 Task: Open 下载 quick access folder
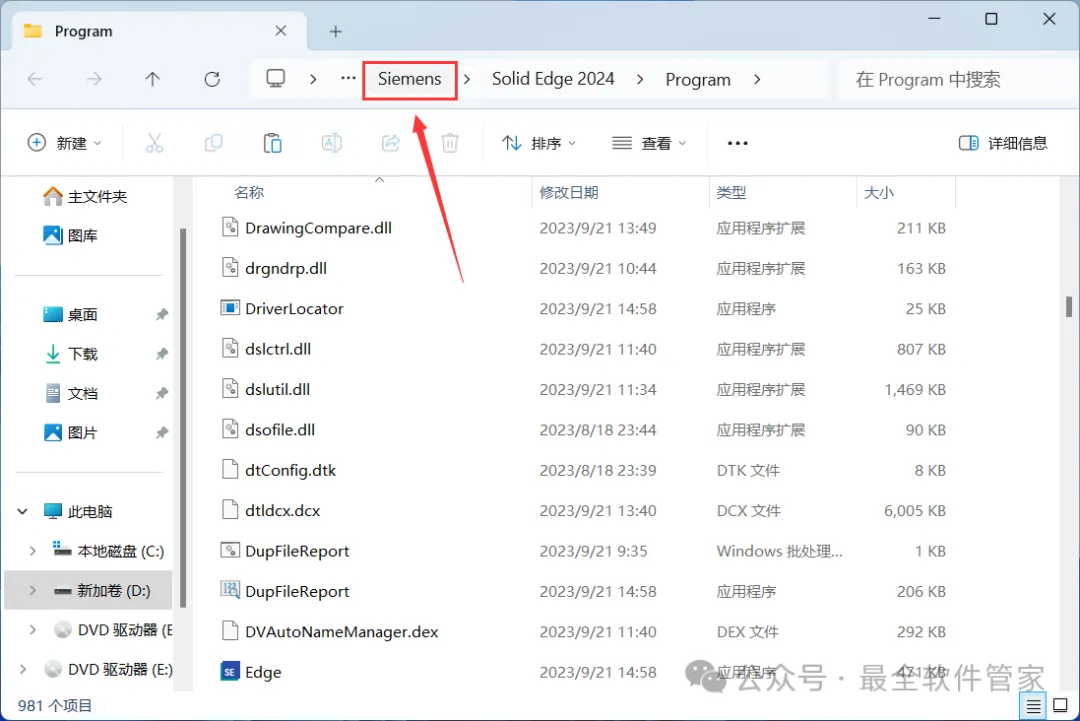[71, 354]
